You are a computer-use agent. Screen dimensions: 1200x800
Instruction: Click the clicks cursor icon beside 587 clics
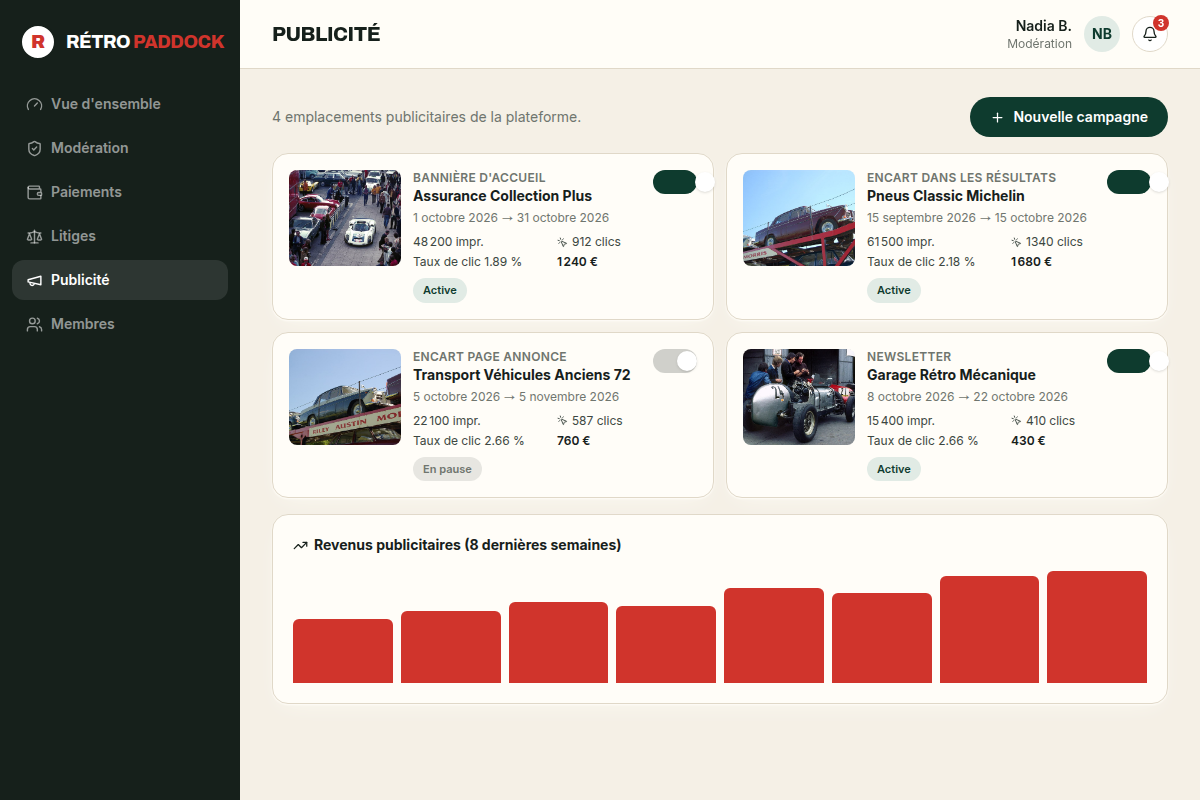562,421
